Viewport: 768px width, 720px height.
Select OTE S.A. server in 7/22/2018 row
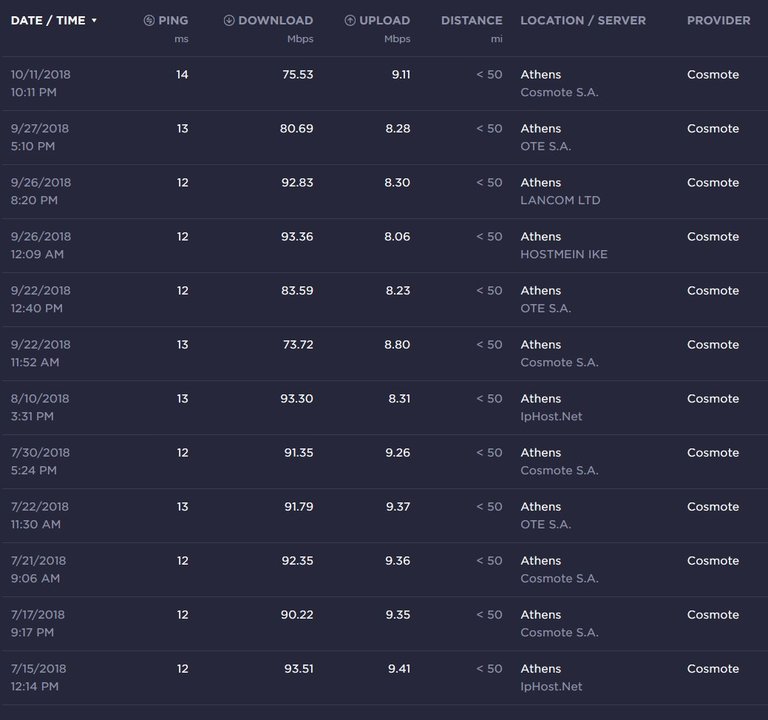[x=546, y=524]
